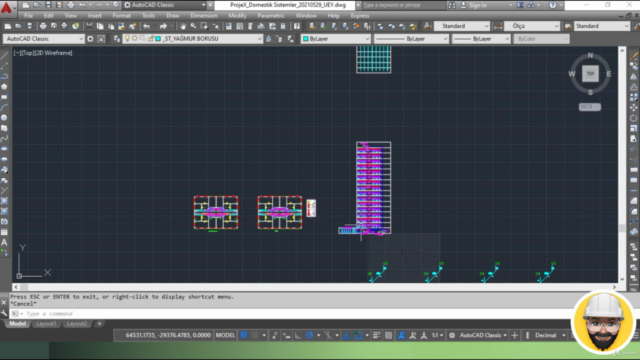Toggle MODEL space button in status bar

[x=225, y=336]
